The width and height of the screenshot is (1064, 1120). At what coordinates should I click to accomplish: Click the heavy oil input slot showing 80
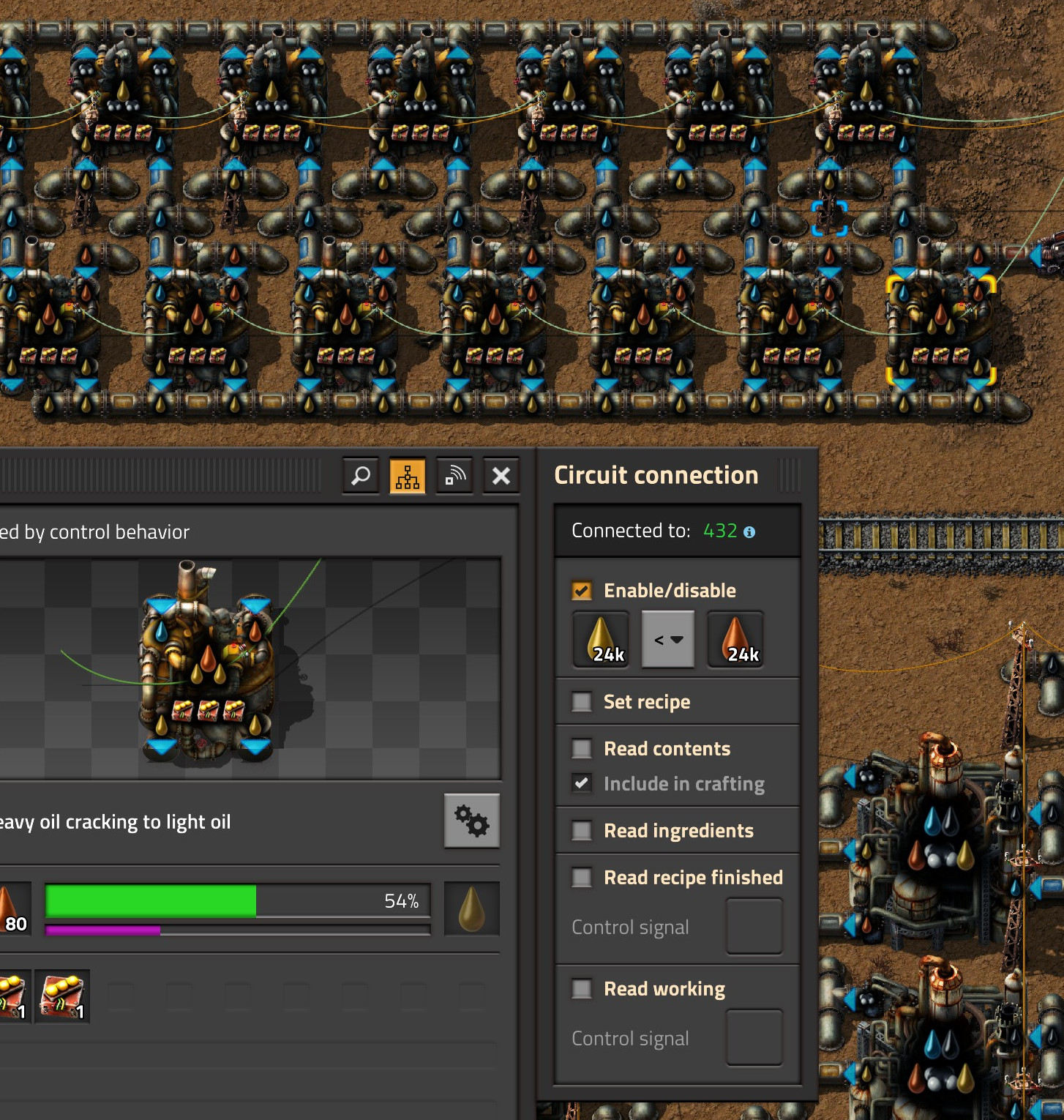pyautogui.click(x=15, y=908)
